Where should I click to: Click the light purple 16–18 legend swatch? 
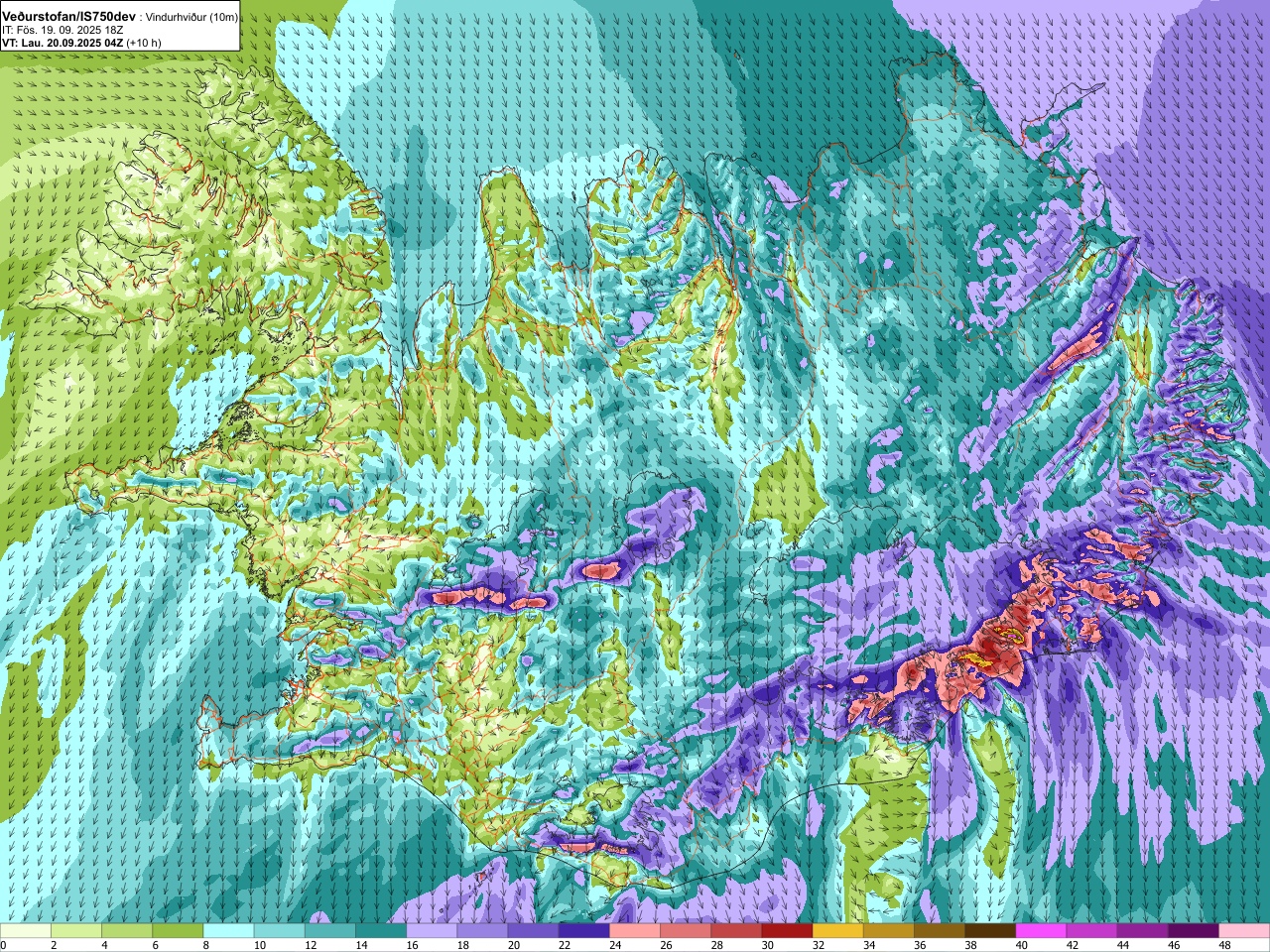point(432,931)
